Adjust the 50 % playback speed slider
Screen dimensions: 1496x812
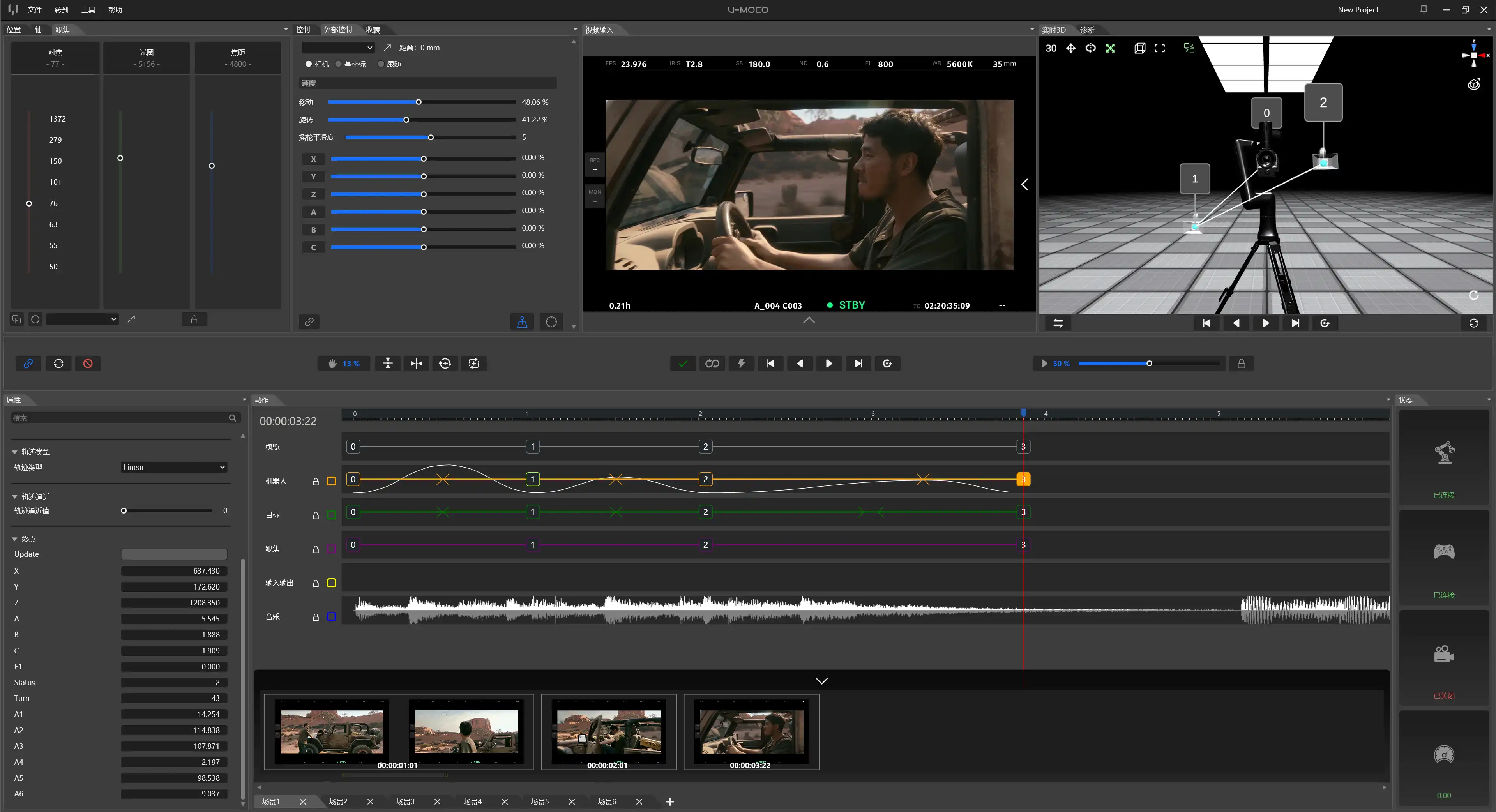pos(1149,364)
